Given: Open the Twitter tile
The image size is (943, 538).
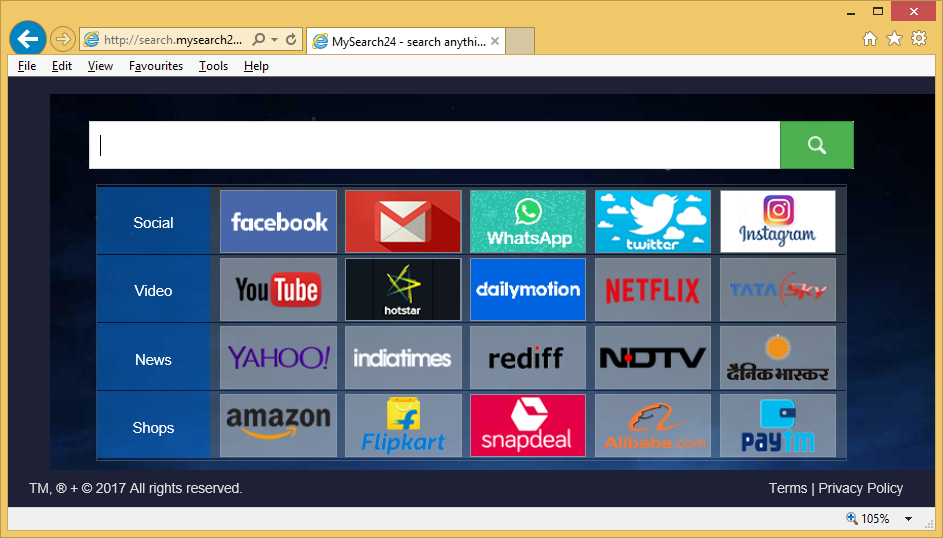Looking at the screenshot, I should tap(653, 222).
